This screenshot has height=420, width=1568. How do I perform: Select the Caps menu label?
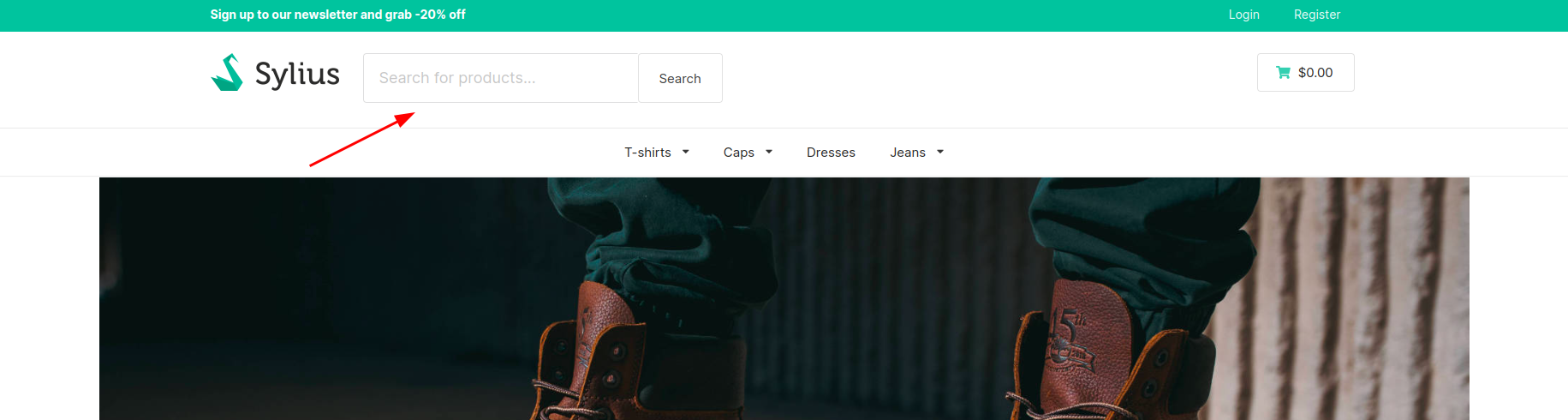coord(738,153)
